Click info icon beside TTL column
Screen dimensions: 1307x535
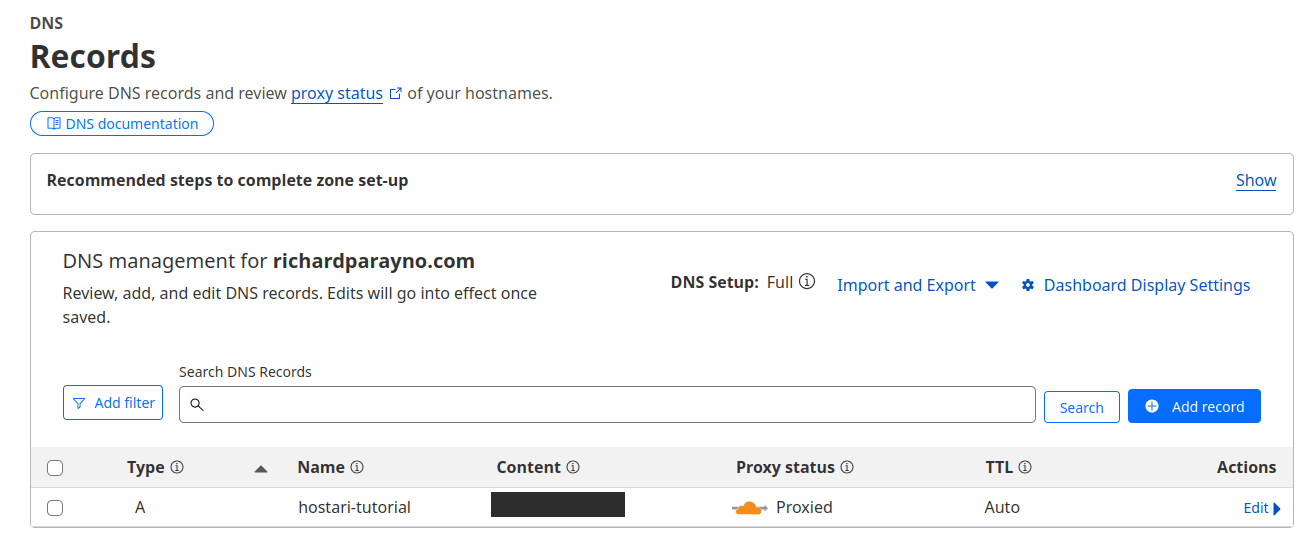[1025, 467]
